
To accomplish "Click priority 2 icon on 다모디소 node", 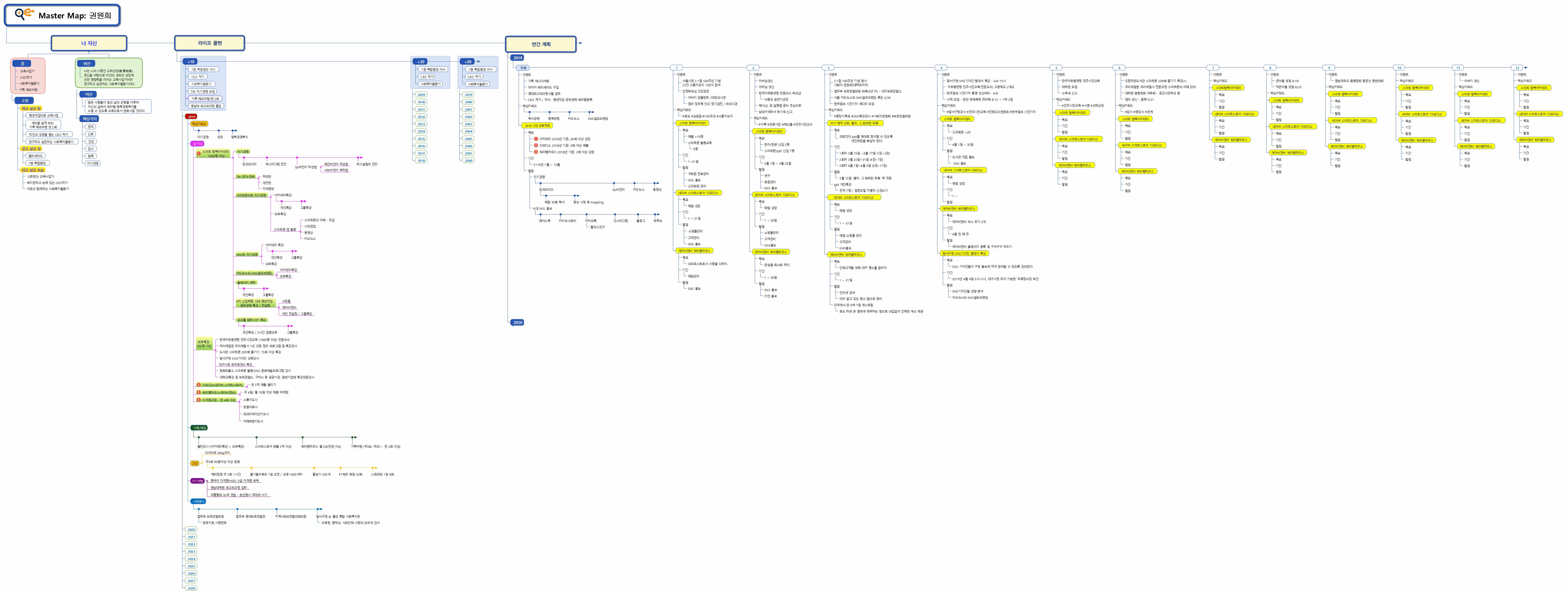I will point(198,385).
